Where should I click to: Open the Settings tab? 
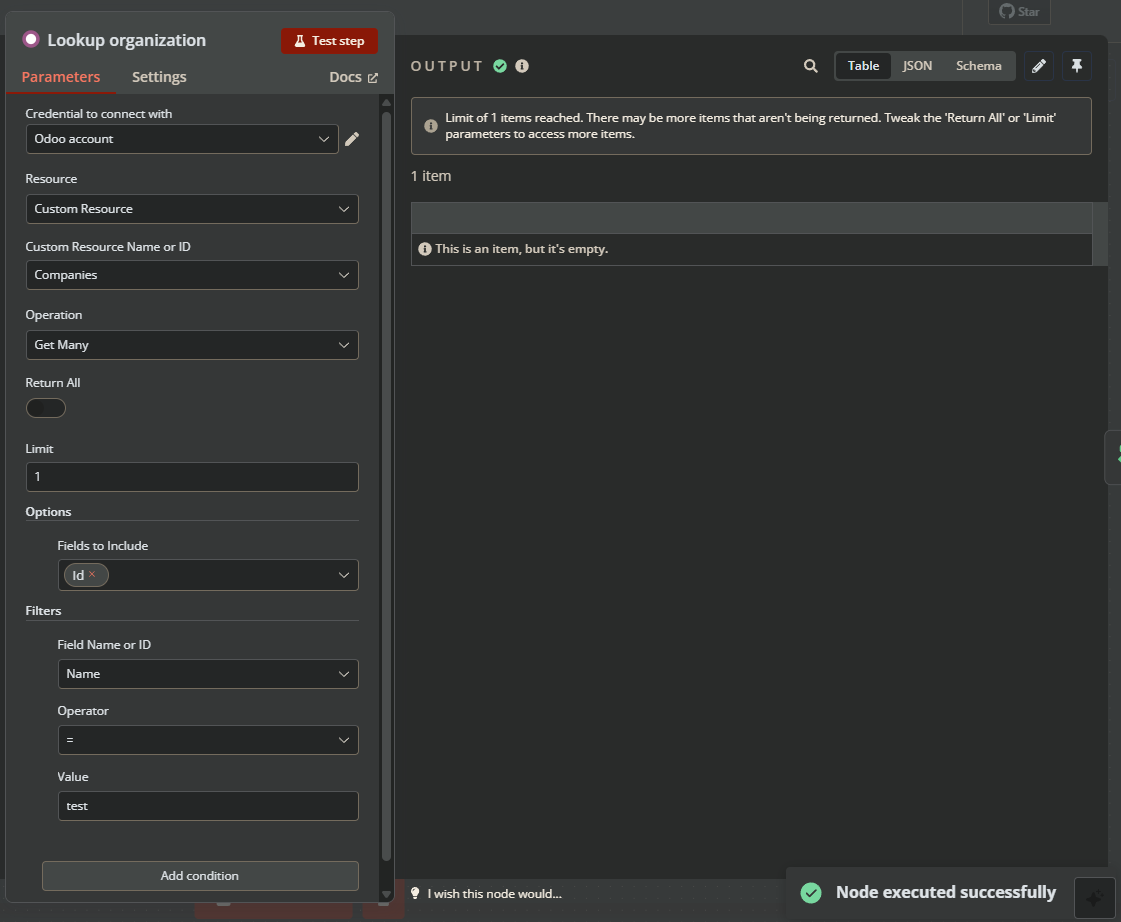coord(159,77)
